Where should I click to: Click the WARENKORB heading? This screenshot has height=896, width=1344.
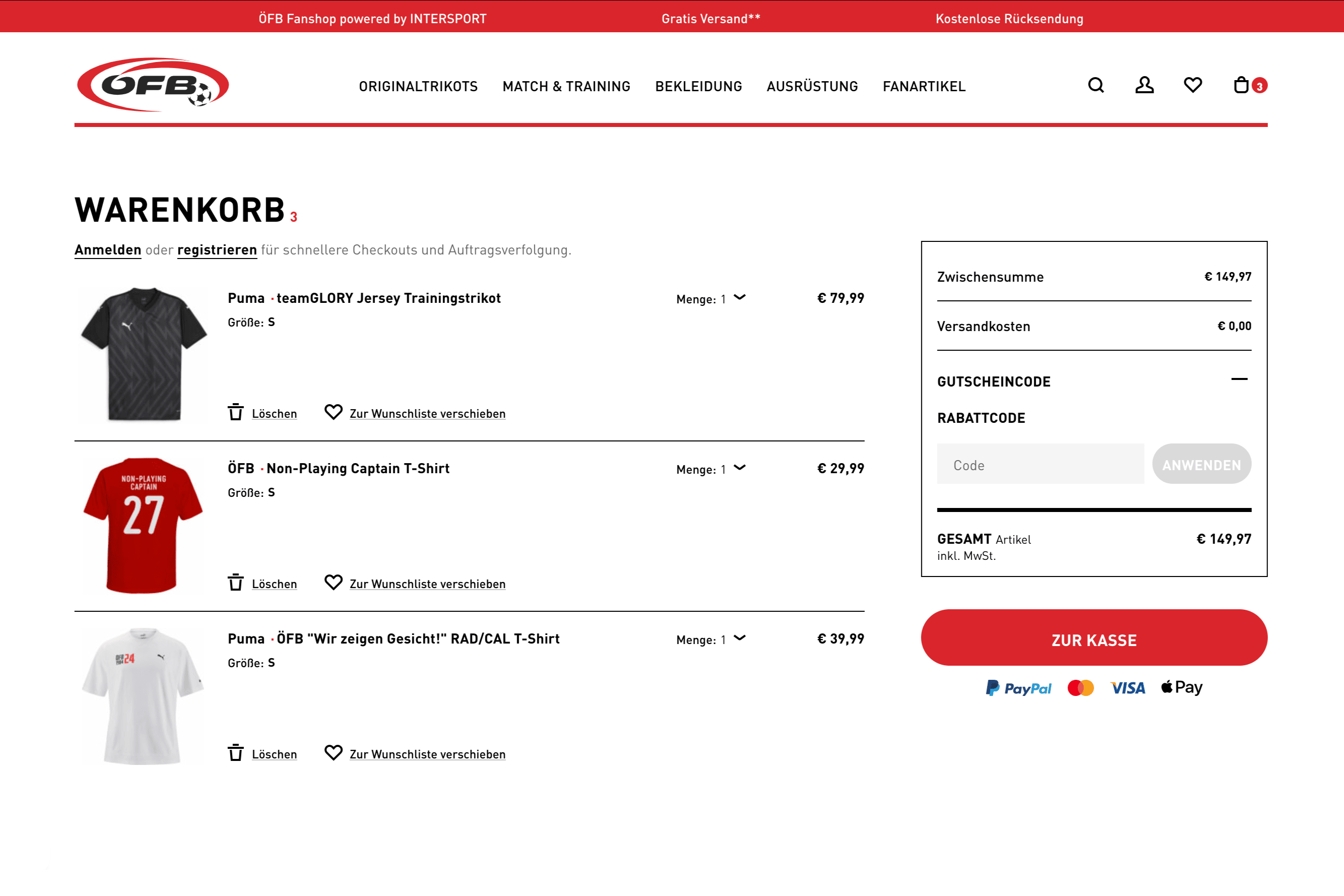[x=179, y=210]
